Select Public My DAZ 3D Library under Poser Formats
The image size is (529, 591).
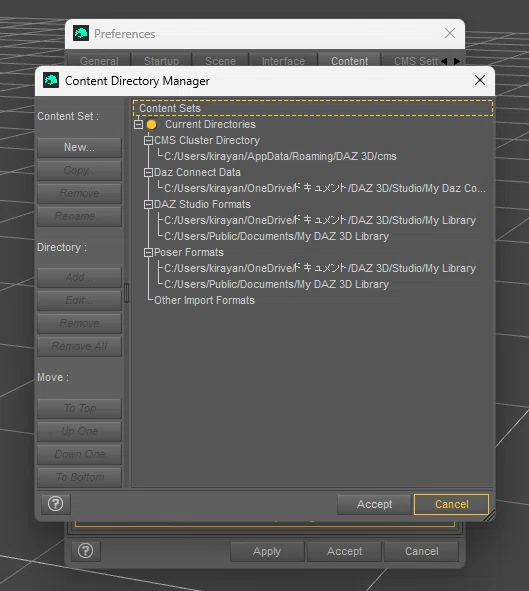coord(277,284)
